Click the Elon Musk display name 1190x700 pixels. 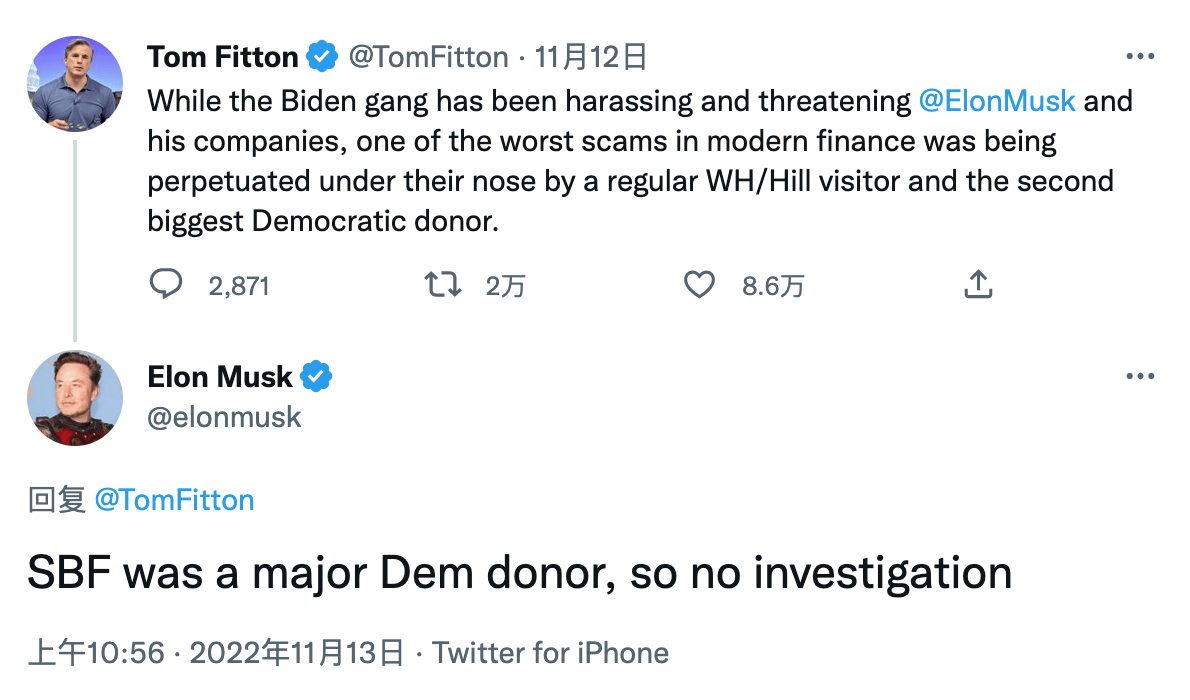[x=220, y=377]
